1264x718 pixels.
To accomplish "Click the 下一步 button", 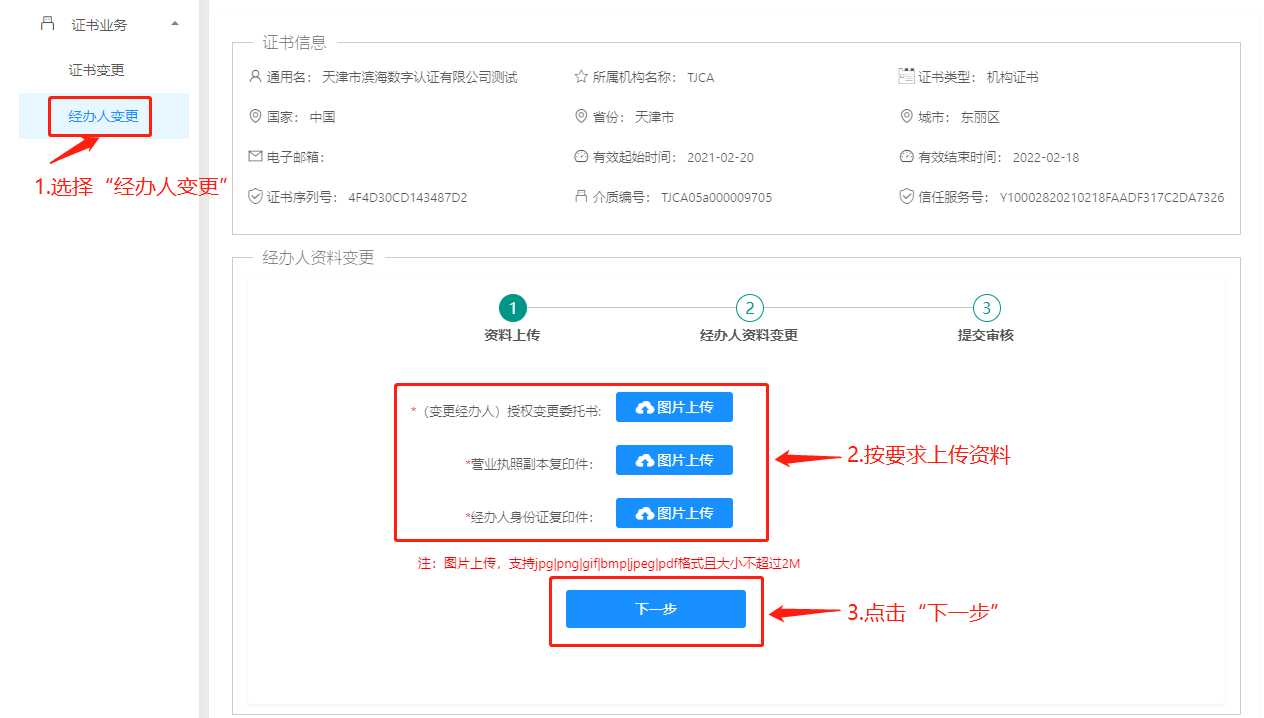I will click(655, 609).
